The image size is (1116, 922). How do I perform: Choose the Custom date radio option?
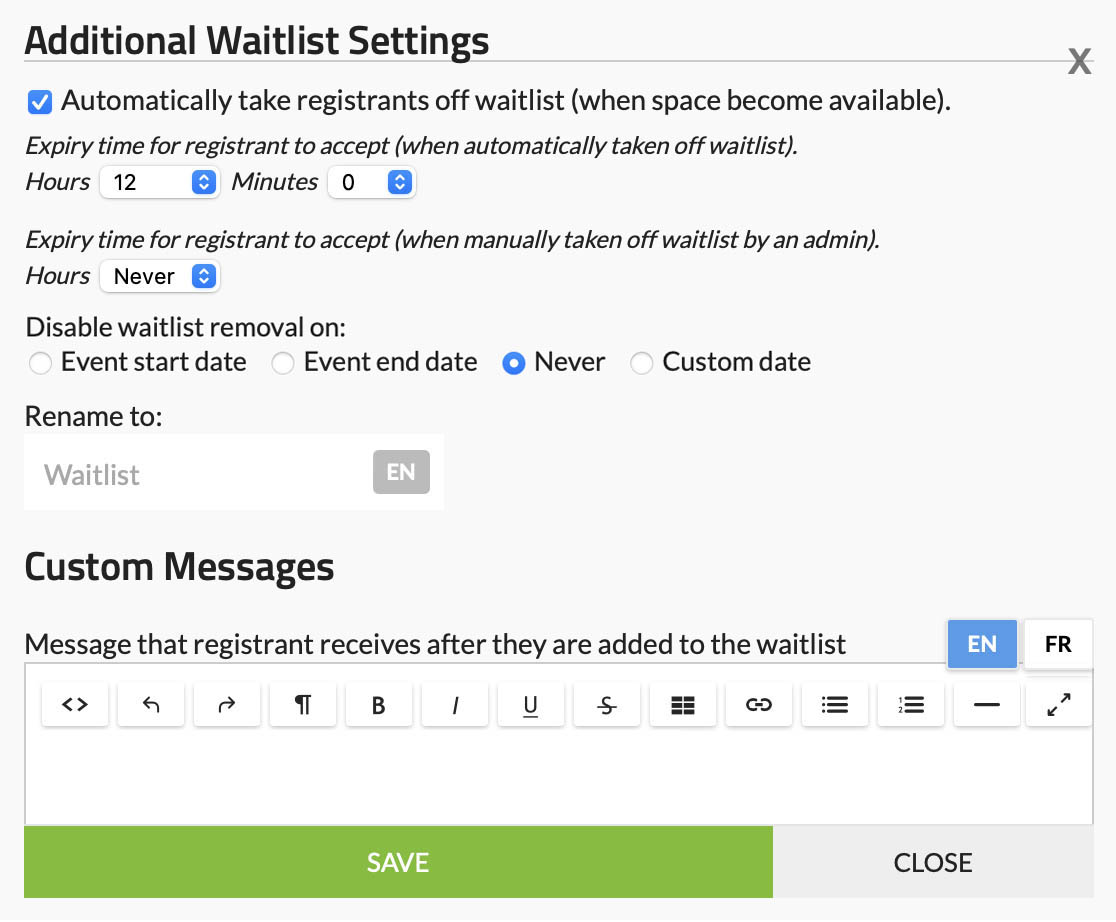(641, 363)
